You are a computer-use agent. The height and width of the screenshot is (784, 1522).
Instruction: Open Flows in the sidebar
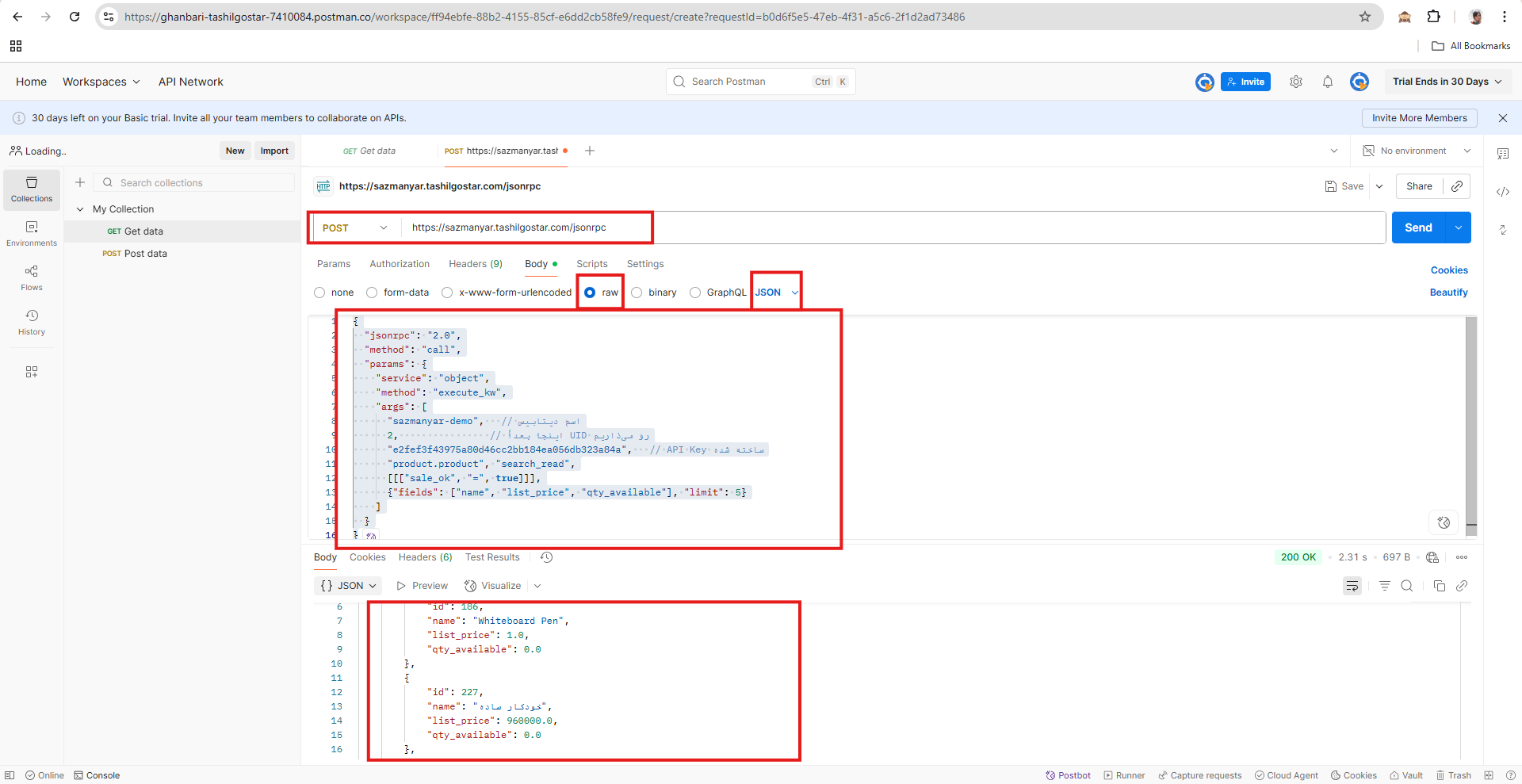click(32, 278)
